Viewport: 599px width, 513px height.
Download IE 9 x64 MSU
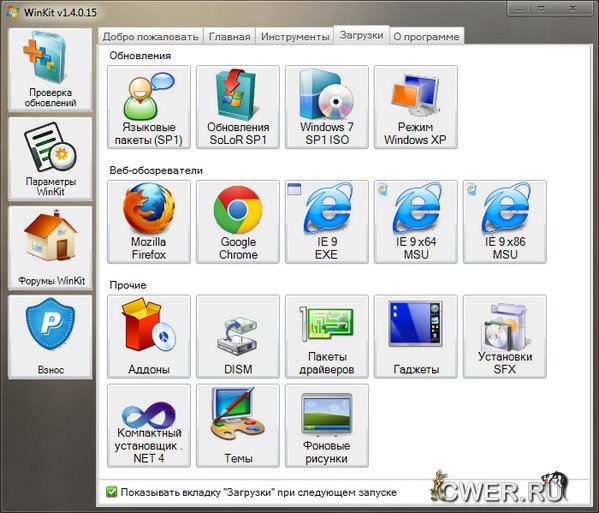click(x=416, y=222)
